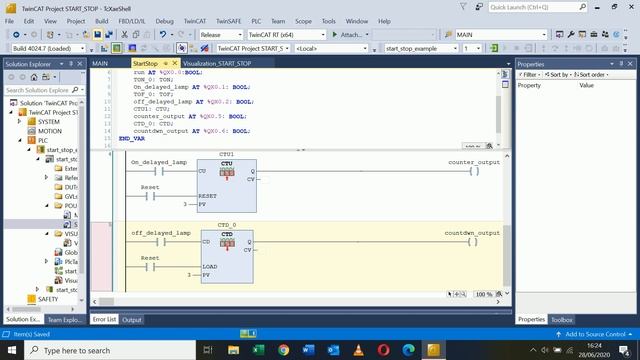Click Add to Source Control
The width and height of the screenshot is (640, 360).
pyautogui.click(x=595, y=334)
